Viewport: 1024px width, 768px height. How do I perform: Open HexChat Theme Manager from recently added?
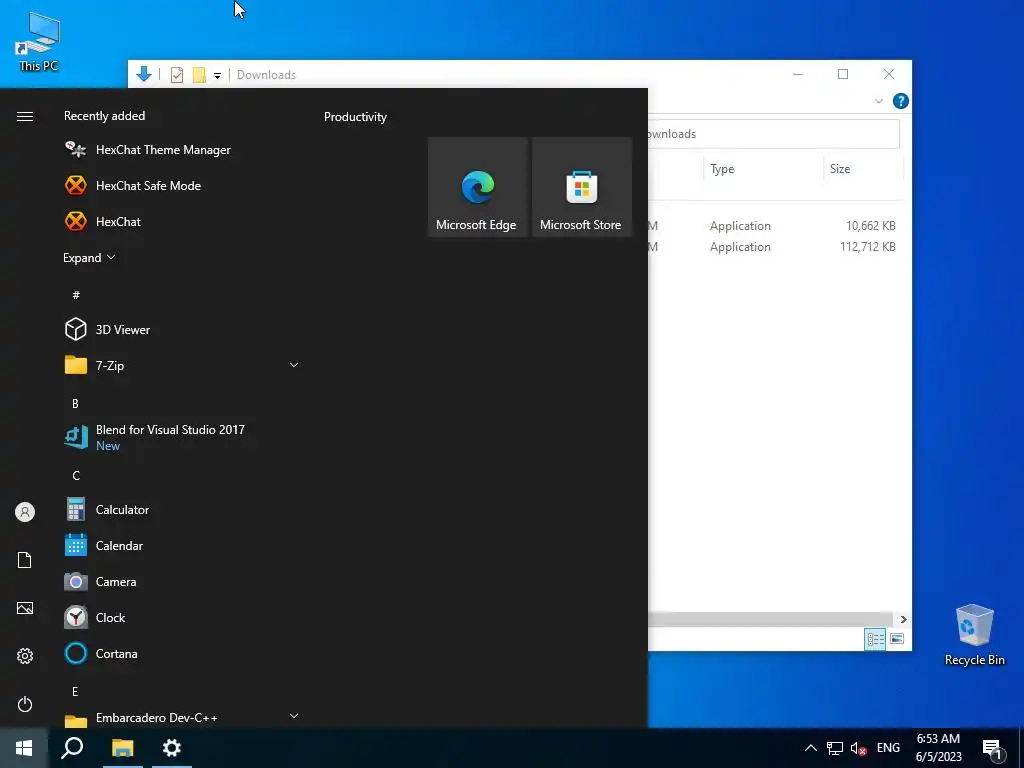point(183,150)
